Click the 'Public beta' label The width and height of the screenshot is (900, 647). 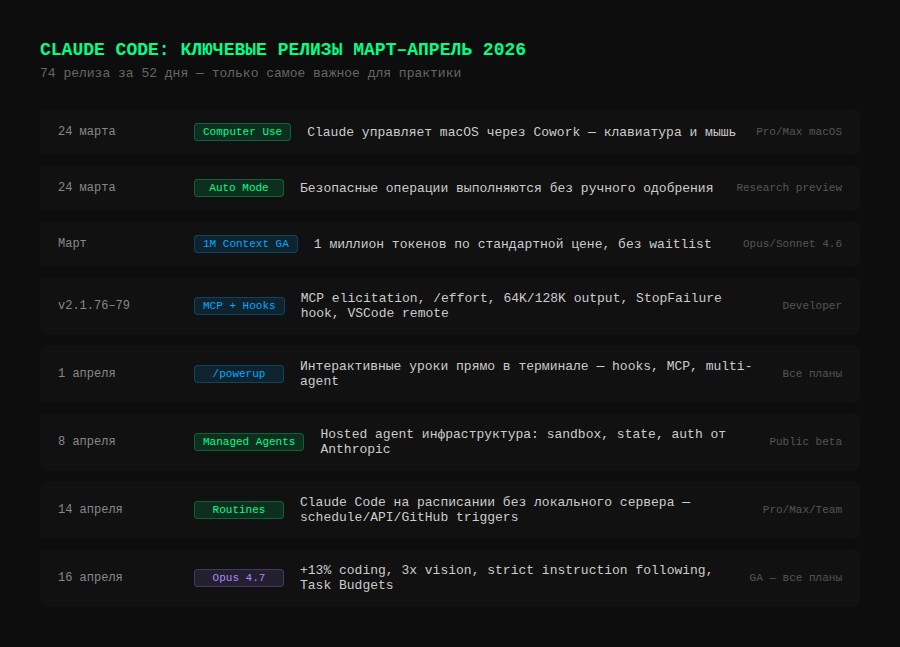(x=805, y=441)
